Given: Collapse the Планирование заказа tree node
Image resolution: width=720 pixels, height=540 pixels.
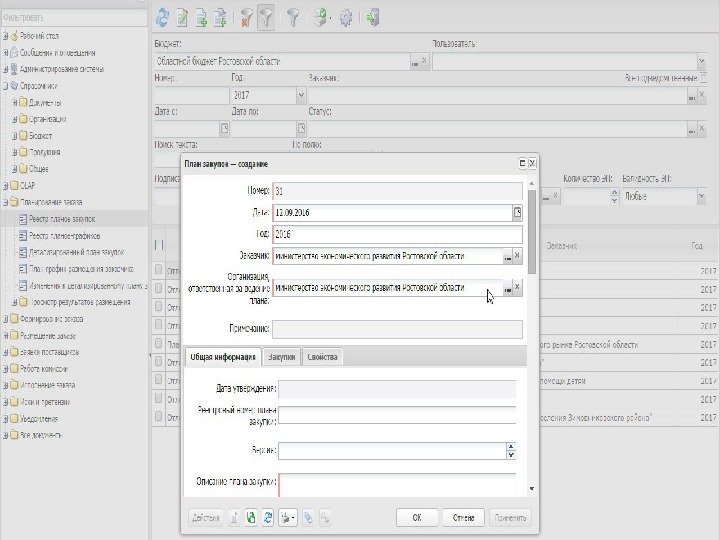Looking at the screenshot, I should pyautogui.click(x=6, y=202).
